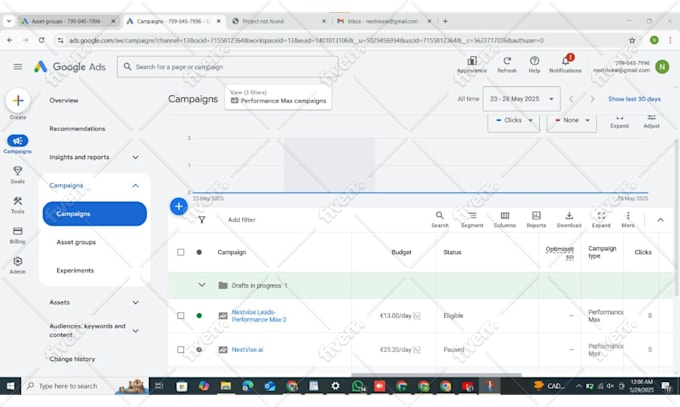Image resolution: width=680 pixels, height=407 pixels.
Task: Open the None metric dropdown
Action: coord(572,120)
